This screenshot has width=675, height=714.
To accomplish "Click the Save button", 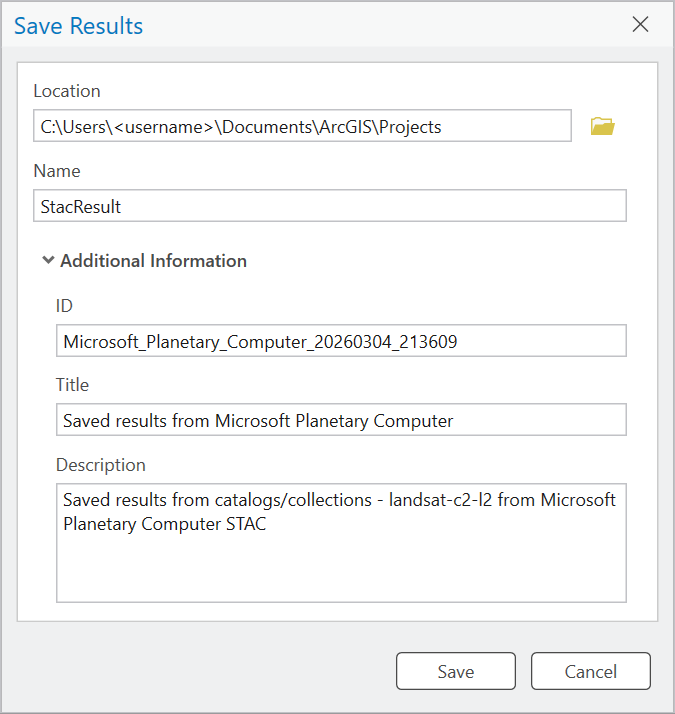I will (455, 671).
